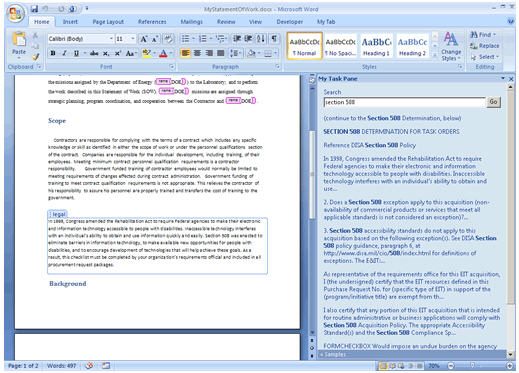This screenshot has width=519, height=373.
Task: Save document via Quick Access toolbar
Action: point(34,9)
